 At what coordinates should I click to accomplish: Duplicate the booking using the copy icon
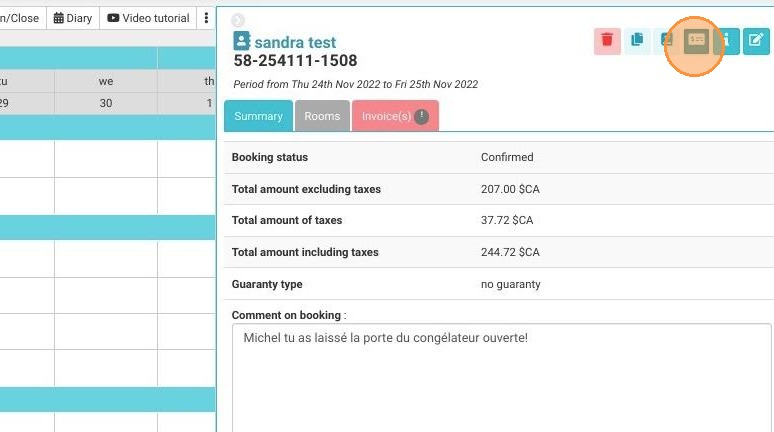pos(637,41)
